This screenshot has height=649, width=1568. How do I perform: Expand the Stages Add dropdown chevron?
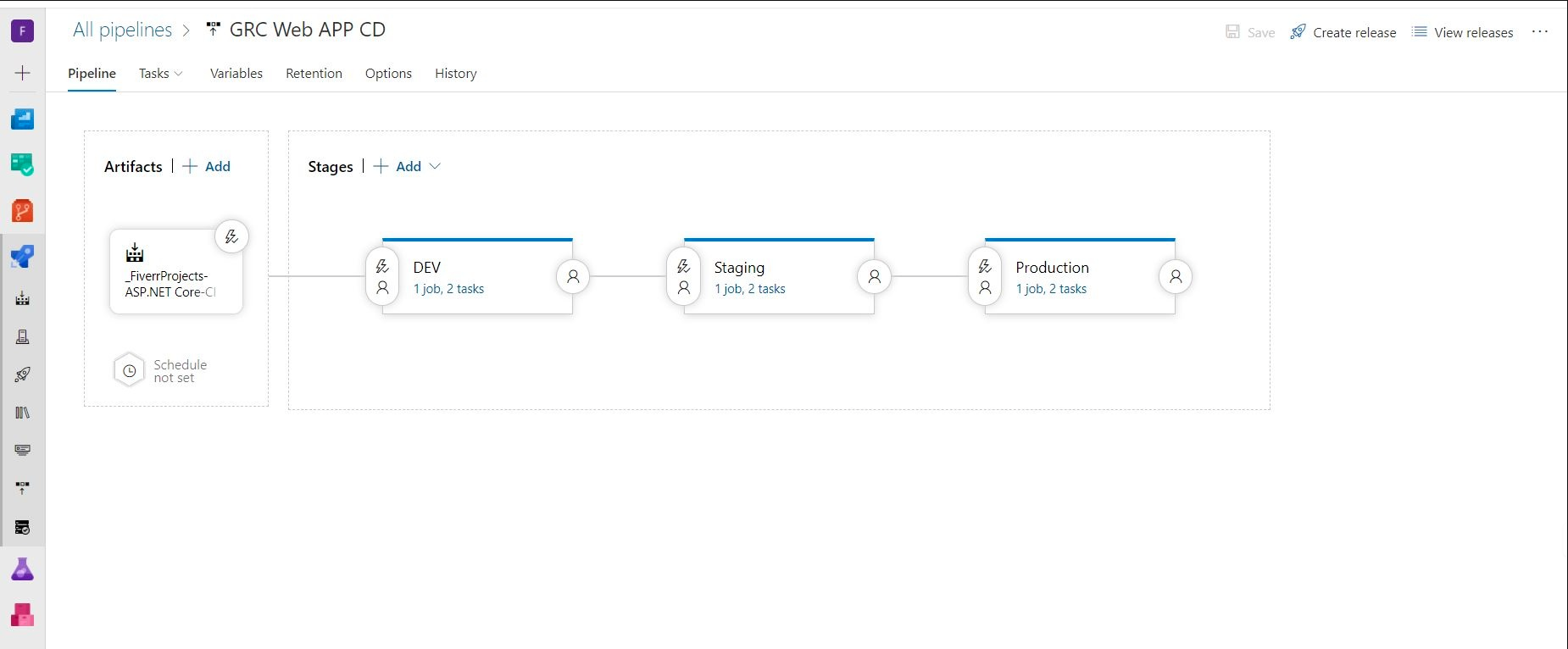pos(435,166)
